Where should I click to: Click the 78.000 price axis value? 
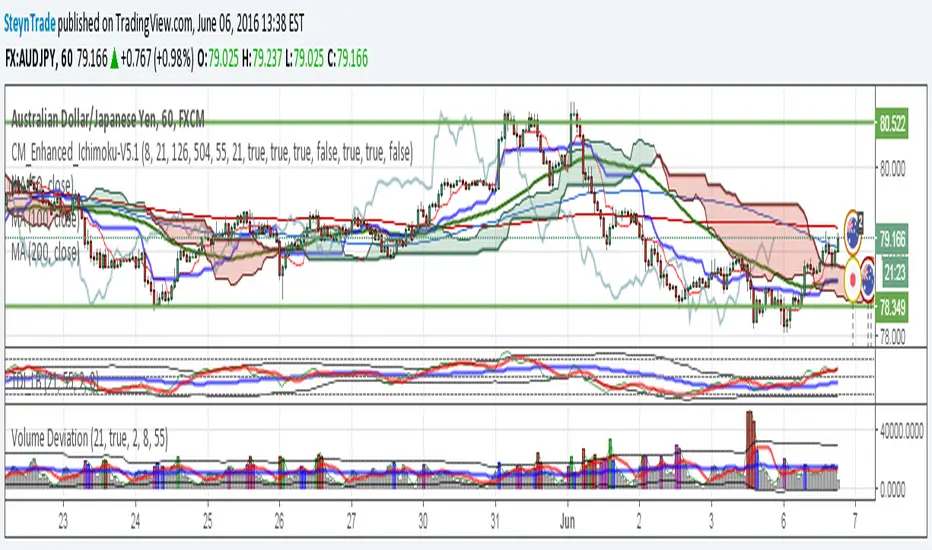point(892,337)
